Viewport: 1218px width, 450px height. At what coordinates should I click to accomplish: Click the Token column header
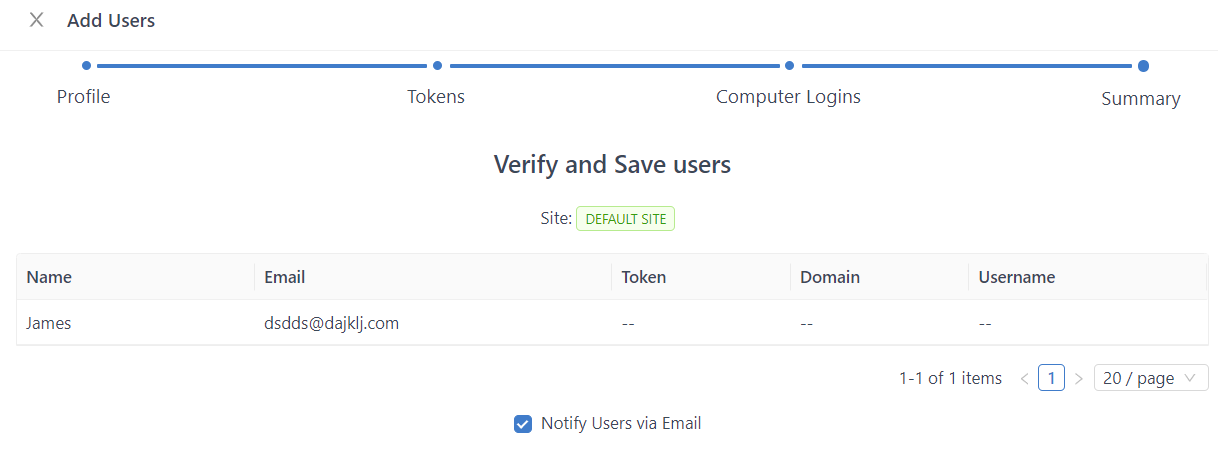coord(643,277)
